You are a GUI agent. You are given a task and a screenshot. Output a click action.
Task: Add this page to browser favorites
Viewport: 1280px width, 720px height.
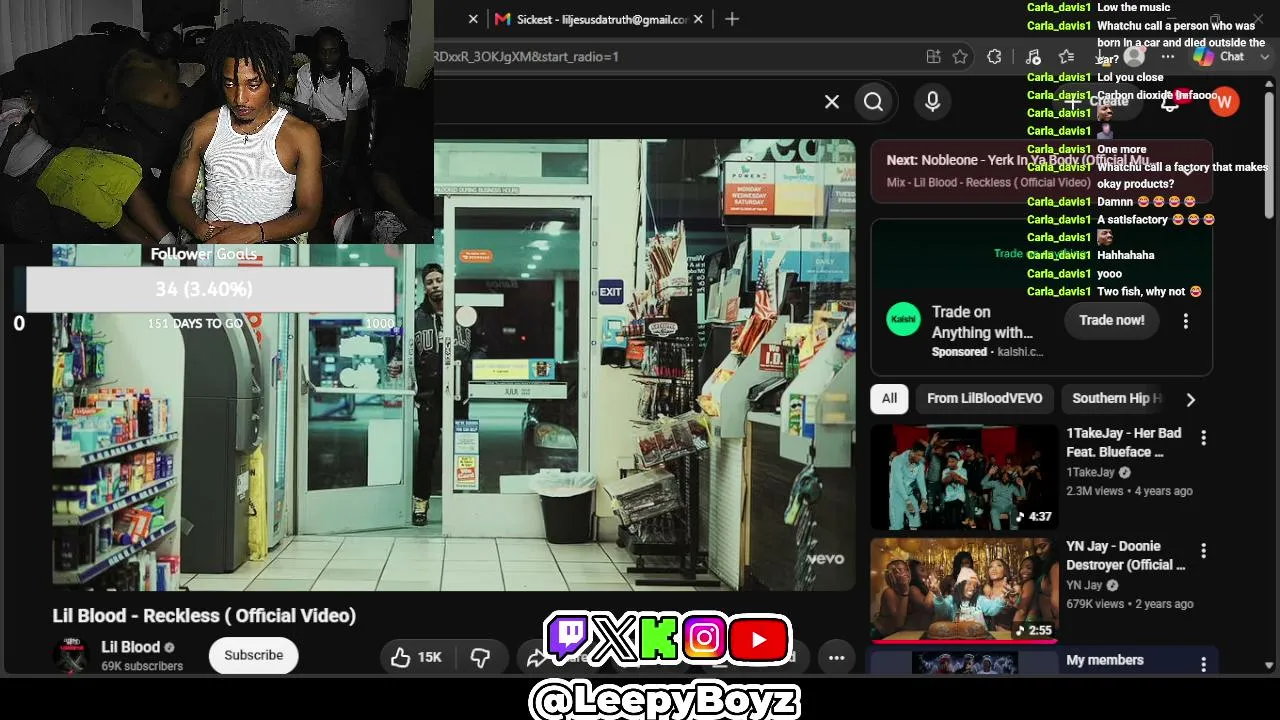[961, 57]
